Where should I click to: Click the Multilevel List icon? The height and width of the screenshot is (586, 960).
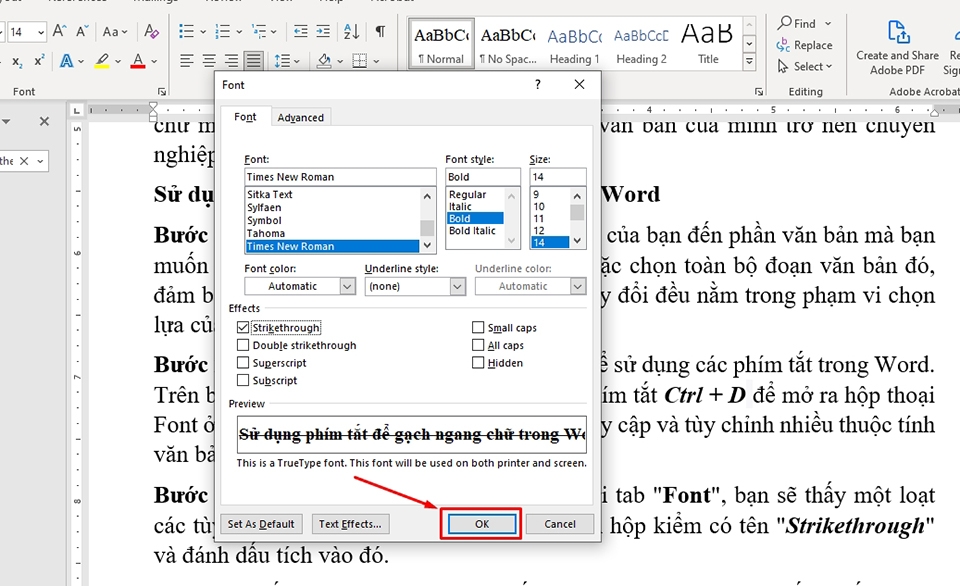[x=259, y=31]
